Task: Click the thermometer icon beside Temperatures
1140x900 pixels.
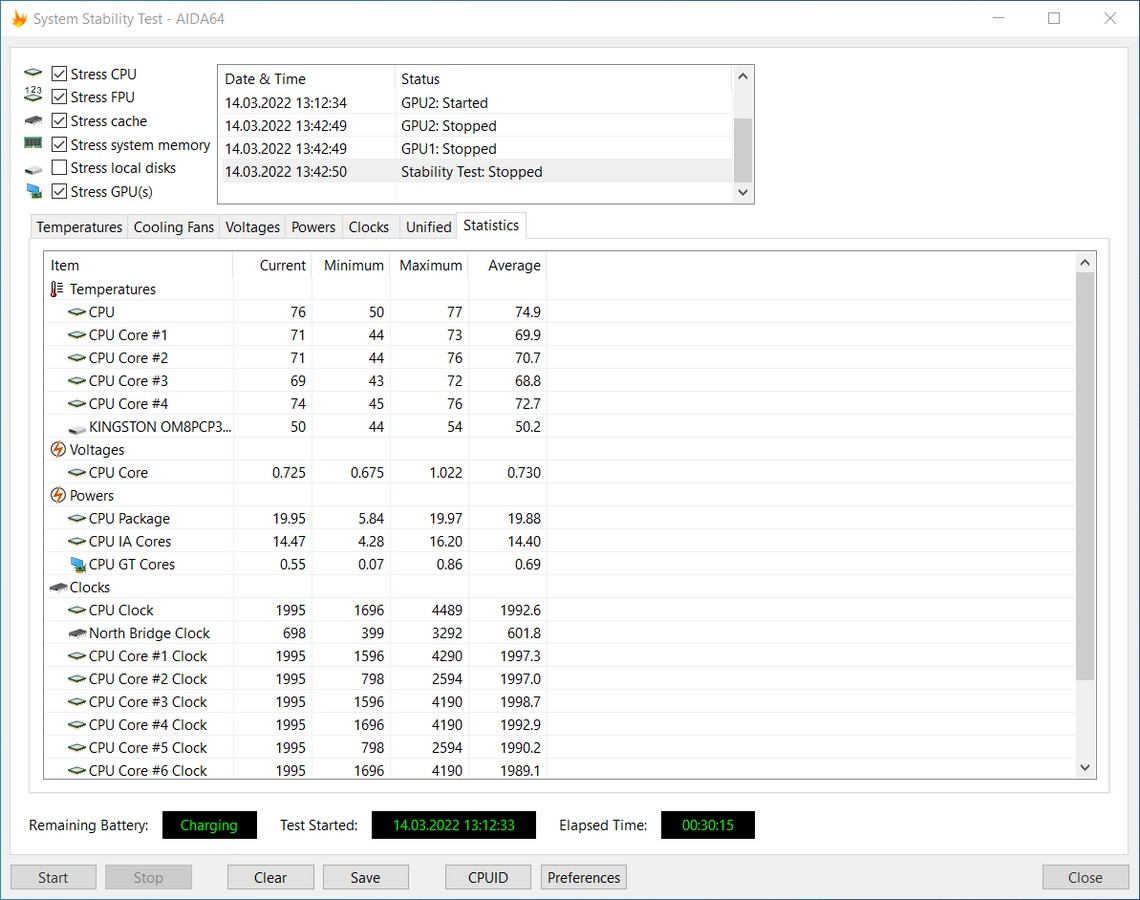Action: tap(57, 289)
